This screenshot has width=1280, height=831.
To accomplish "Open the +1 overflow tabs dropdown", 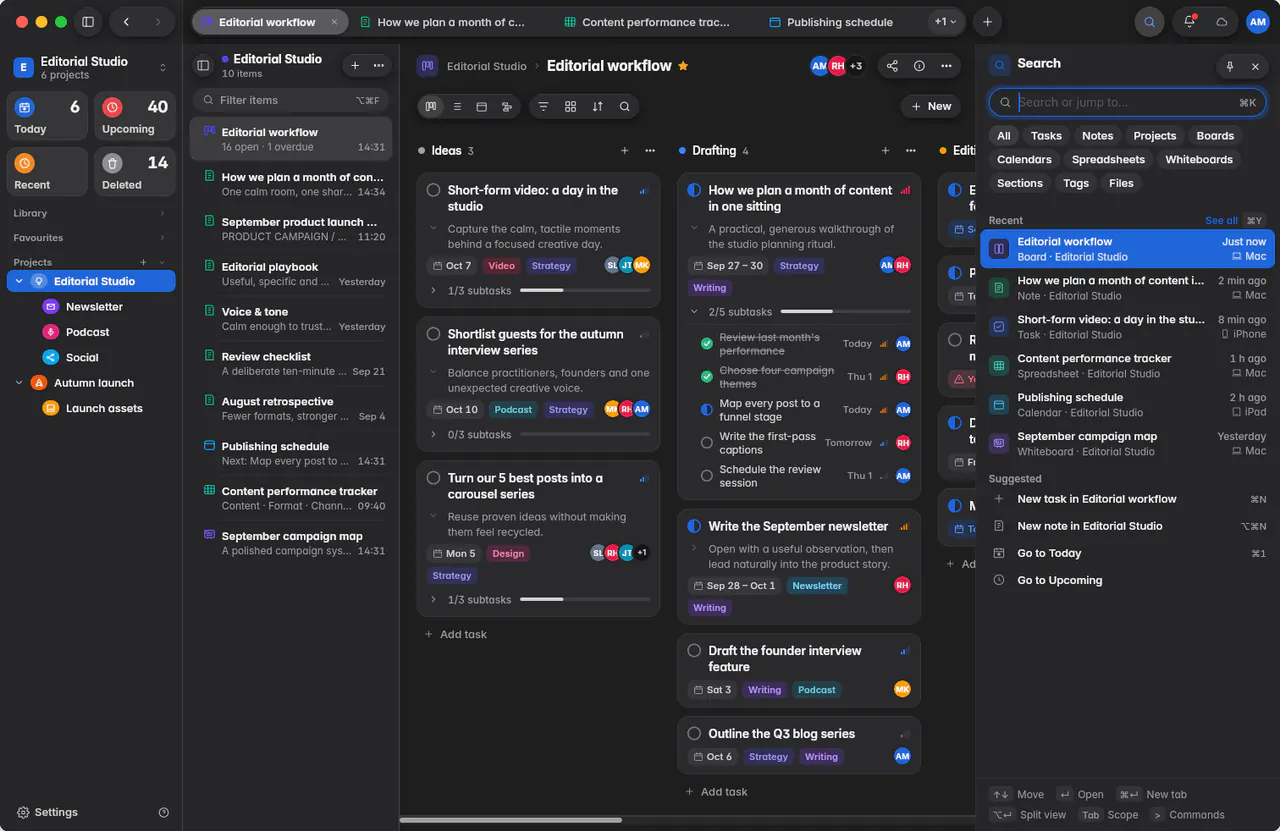I will coord(945,22).
